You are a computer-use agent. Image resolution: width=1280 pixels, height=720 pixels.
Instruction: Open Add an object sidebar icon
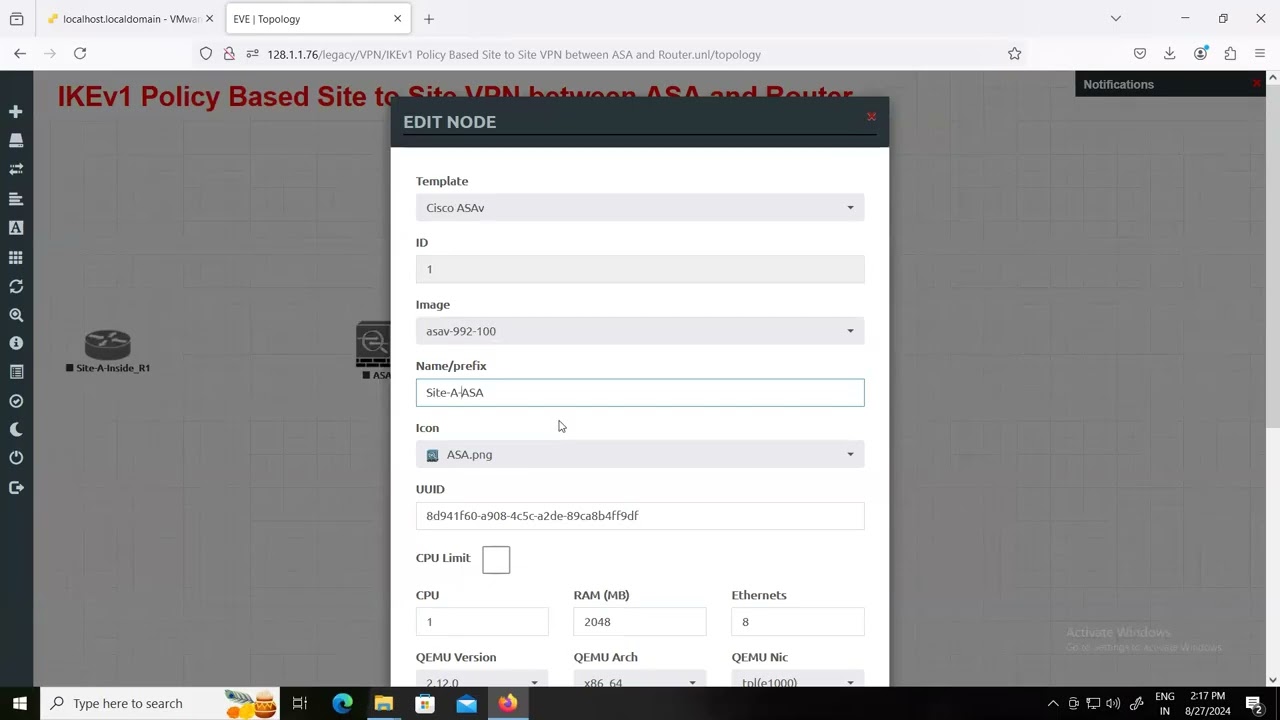[16, 112]
